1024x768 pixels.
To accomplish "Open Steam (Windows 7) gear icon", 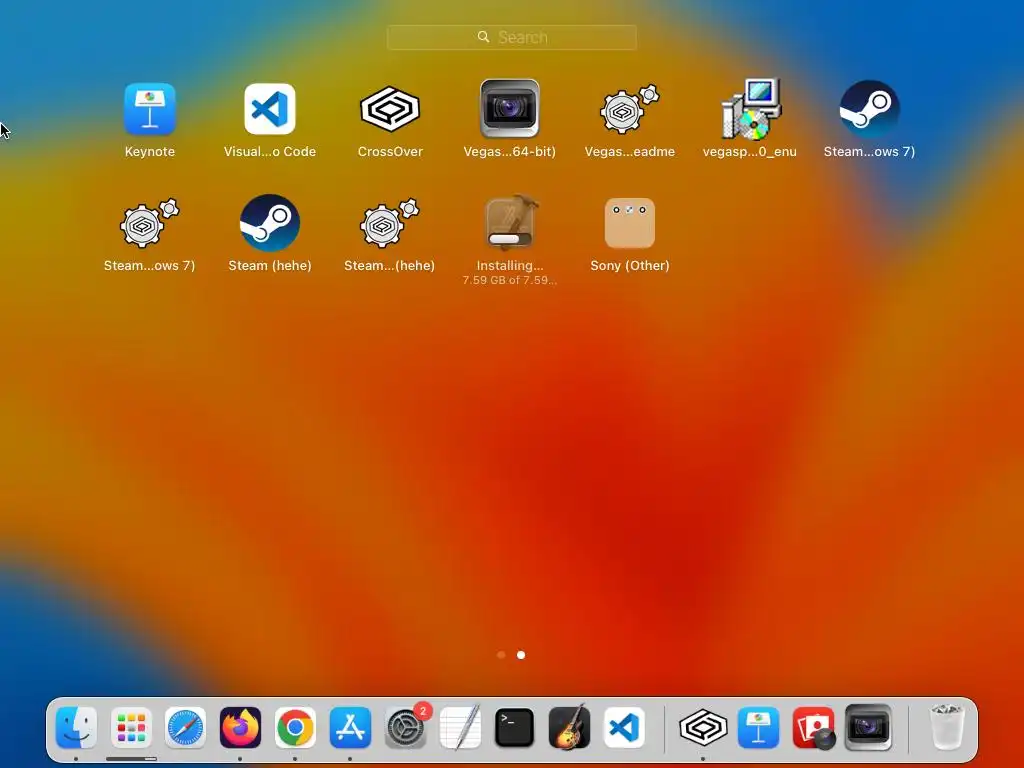I will pos(150,223).
